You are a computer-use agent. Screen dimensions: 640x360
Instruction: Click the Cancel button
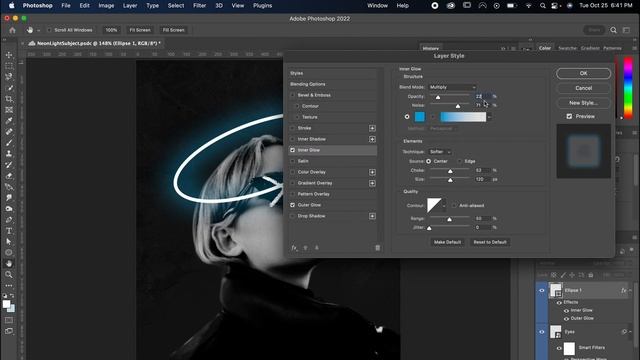[583, 88]
